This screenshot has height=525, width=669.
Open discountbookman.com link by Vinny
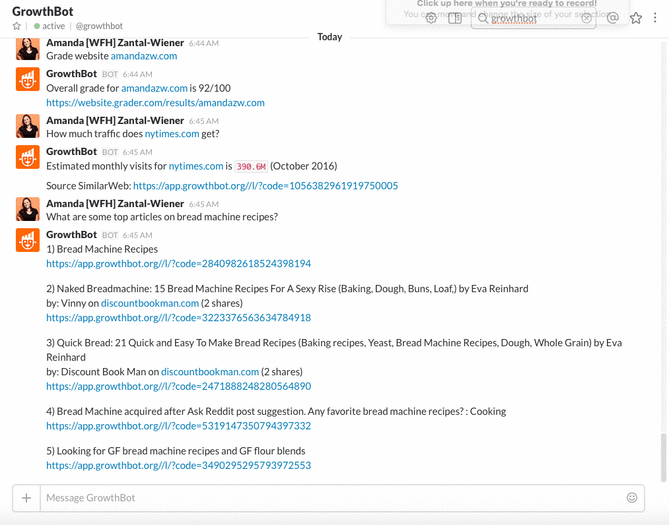pyautogui.click(x=150, y=303)
